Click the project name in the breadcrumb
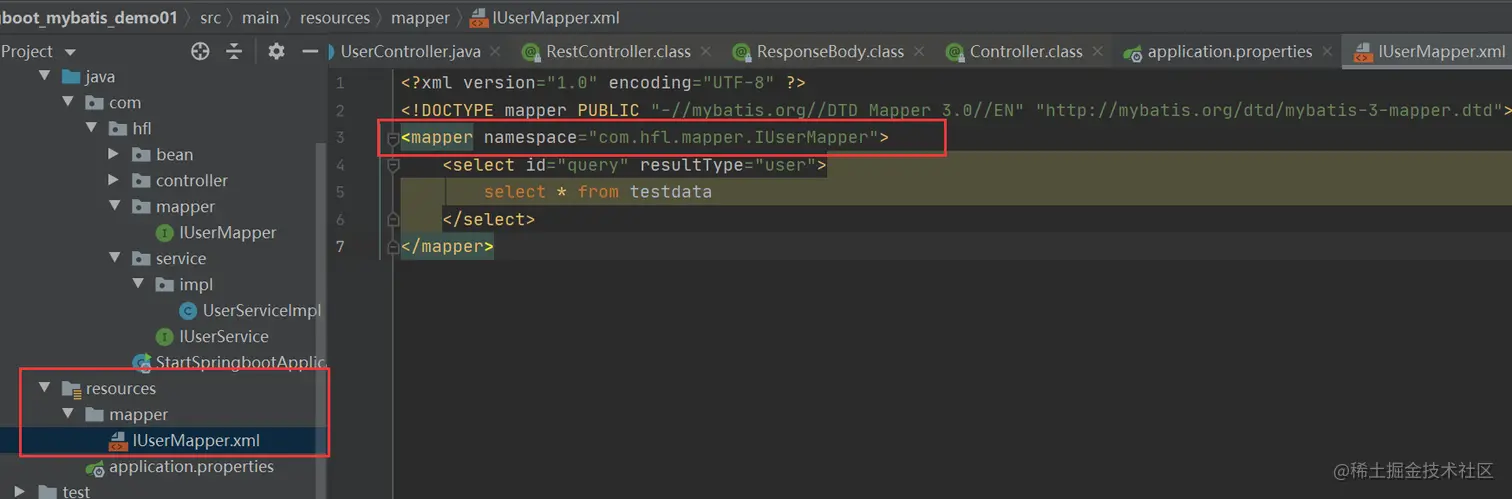Image resolution: width=1512 pixels, height=499 pixels. [89, 17]
